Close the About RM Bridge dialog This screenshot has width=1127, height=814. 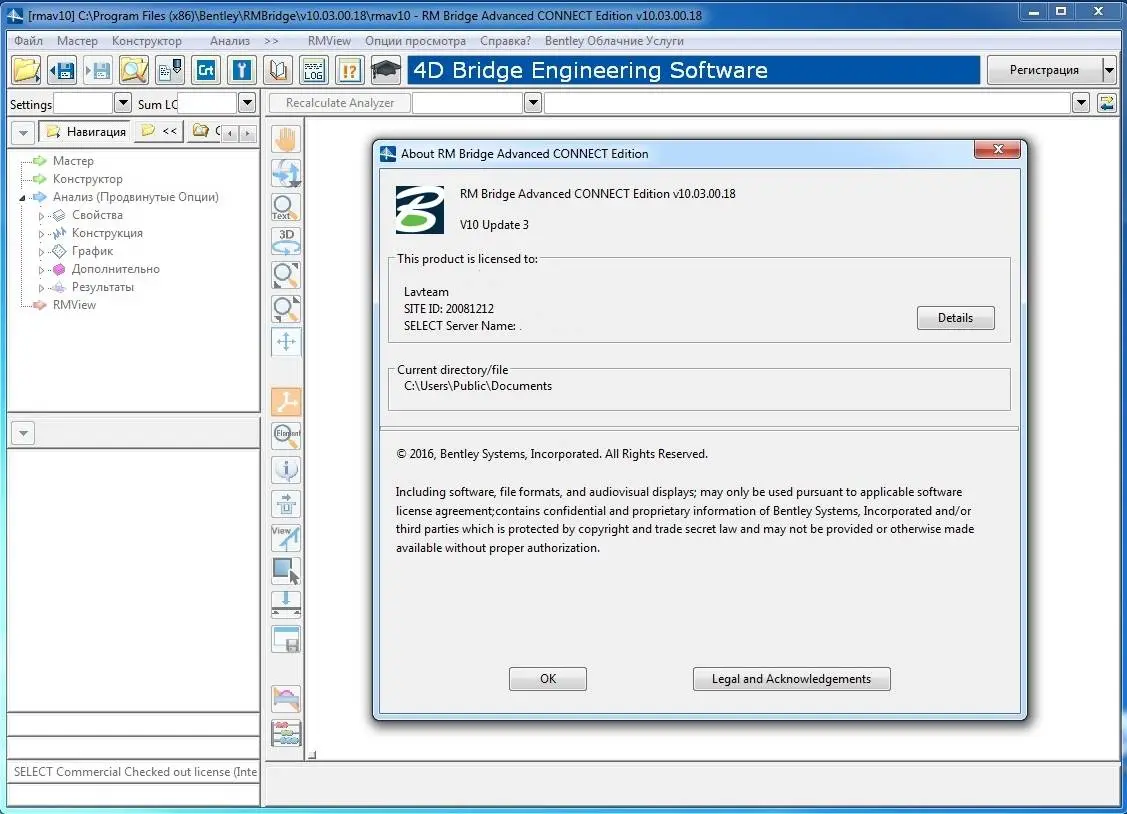997,149
